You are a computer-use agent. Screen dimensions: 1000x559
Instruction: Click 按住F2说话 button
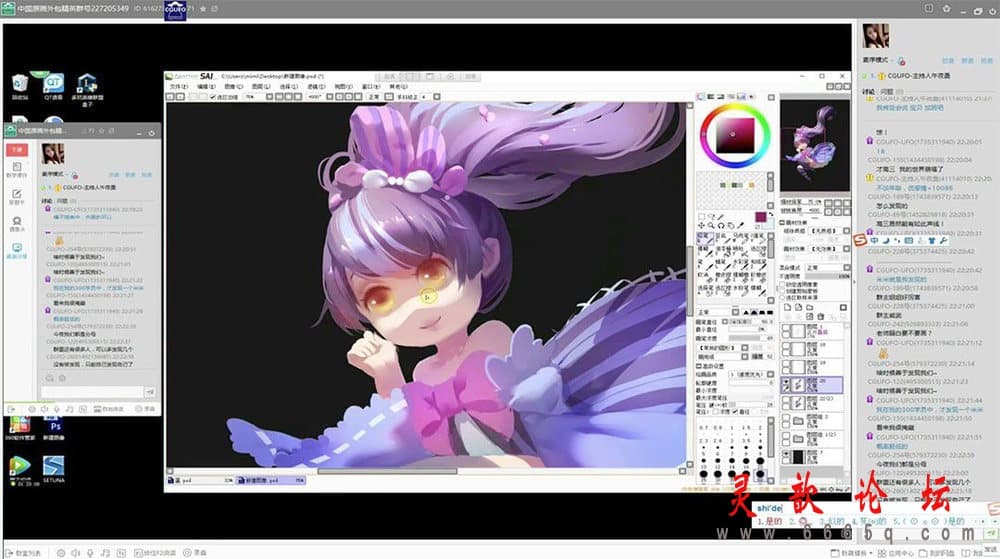pos(154,553)
